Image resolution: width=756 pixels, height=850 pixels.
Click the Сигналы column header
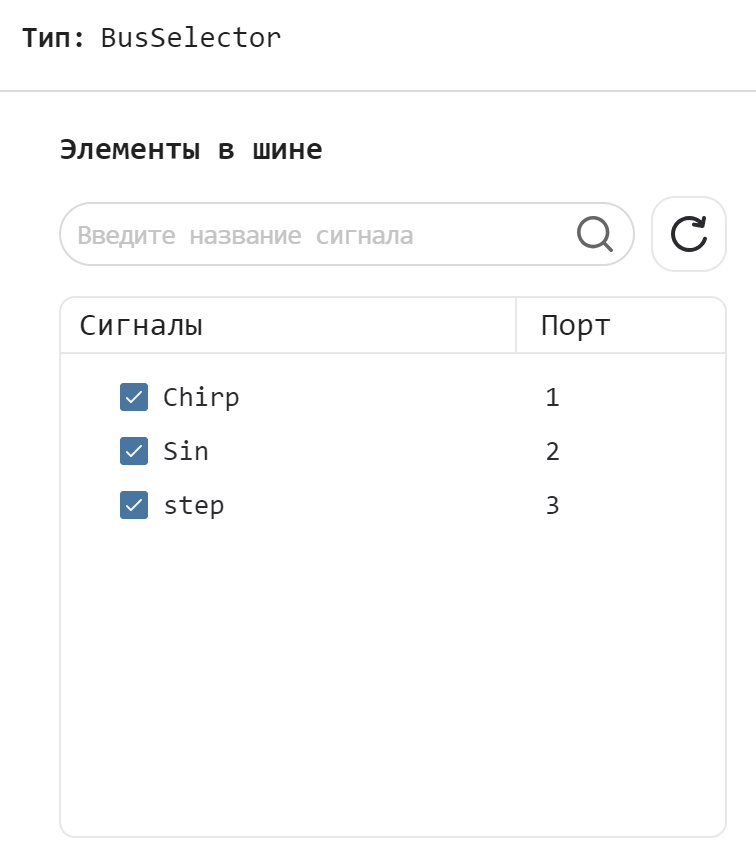141,325
